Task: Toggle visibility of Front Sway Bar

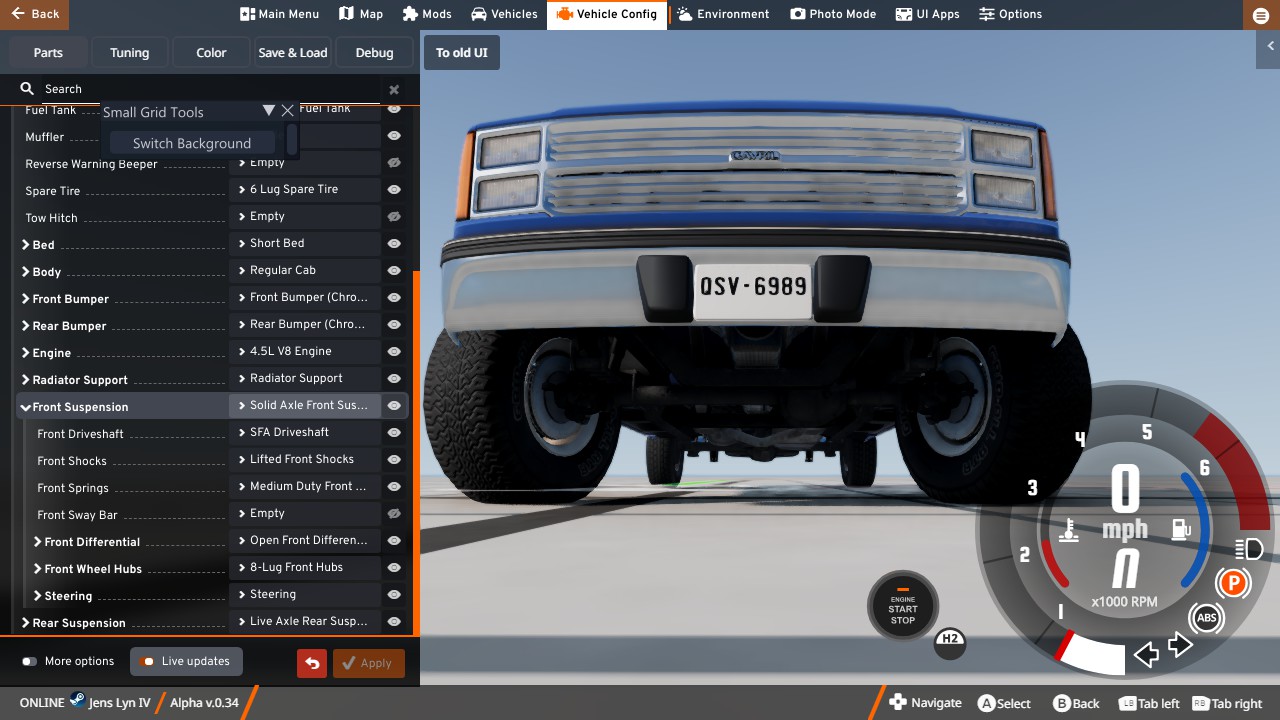Action: pyautogui.click(x=394, y=513)
